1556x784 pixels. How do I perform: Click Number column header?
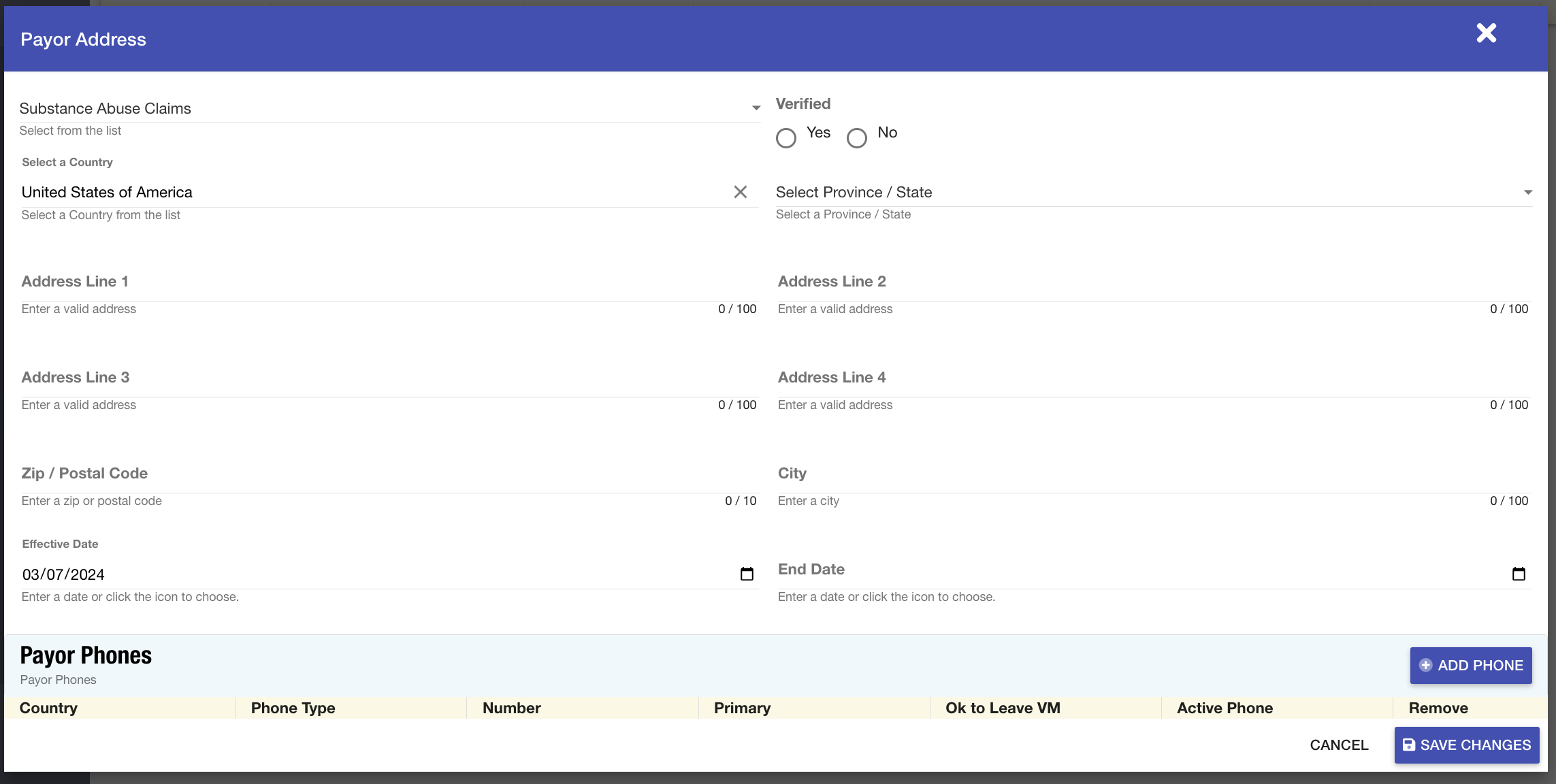(x=512, y=708)
